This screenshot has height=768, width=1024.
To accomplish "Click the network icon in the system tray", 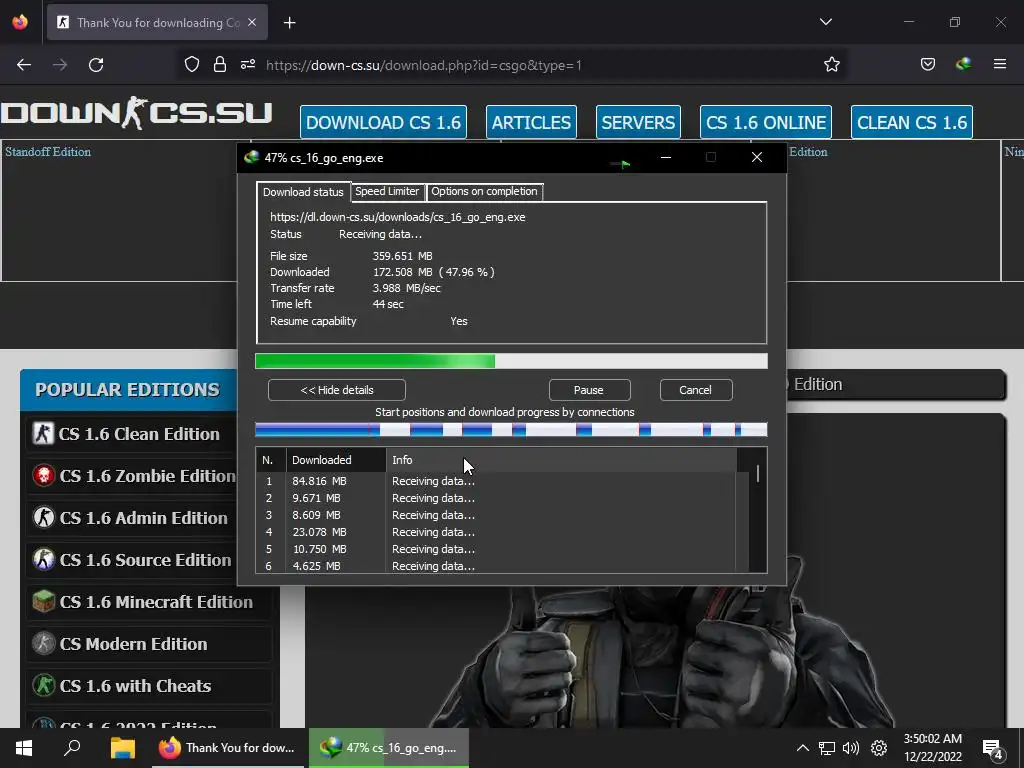I will click(x=827, y=748).
